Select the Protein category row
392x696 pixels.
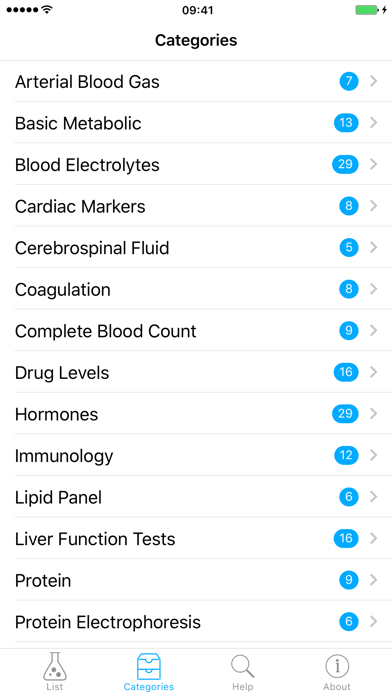196,580
